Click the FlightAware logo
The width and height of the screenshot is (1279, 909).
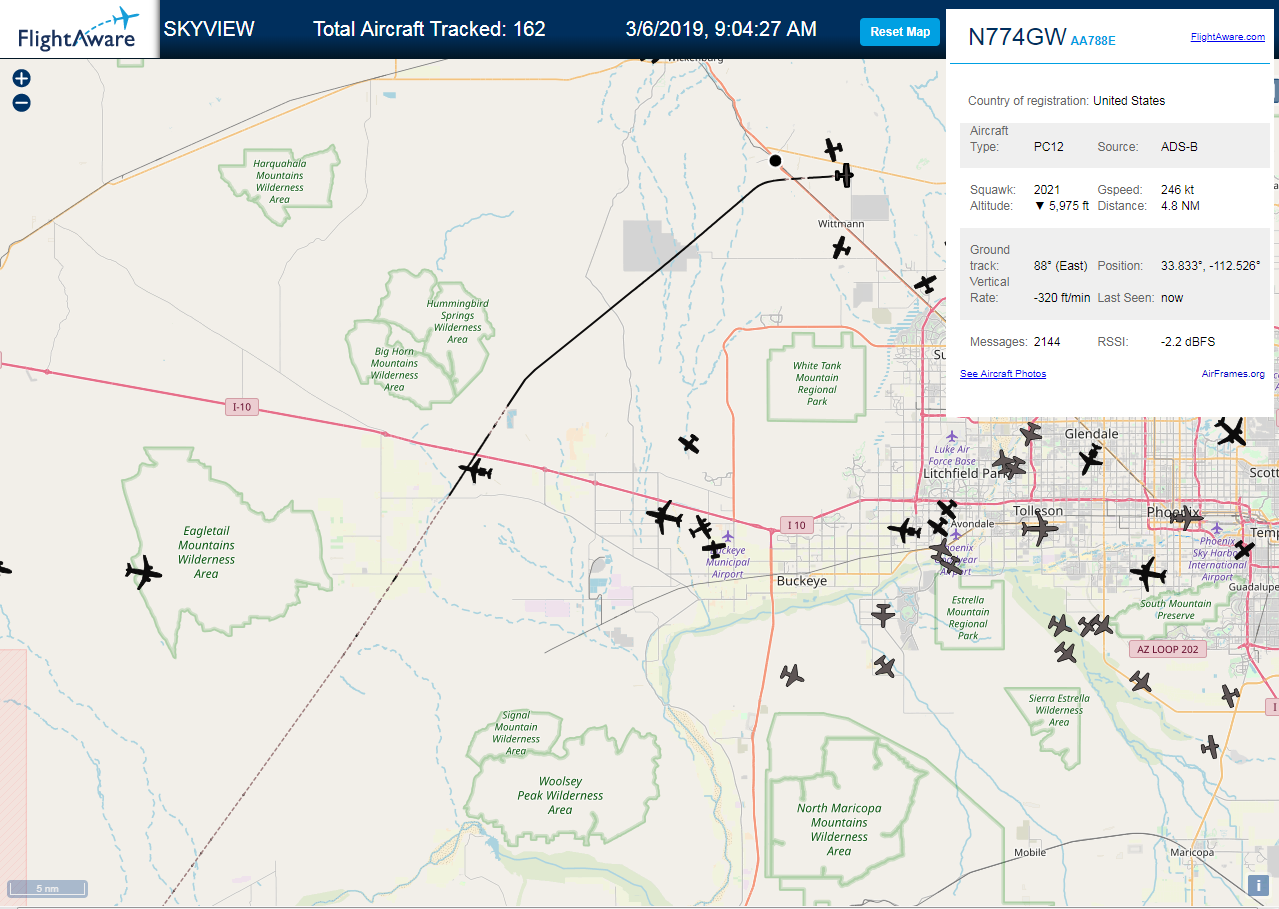point(78,30)
